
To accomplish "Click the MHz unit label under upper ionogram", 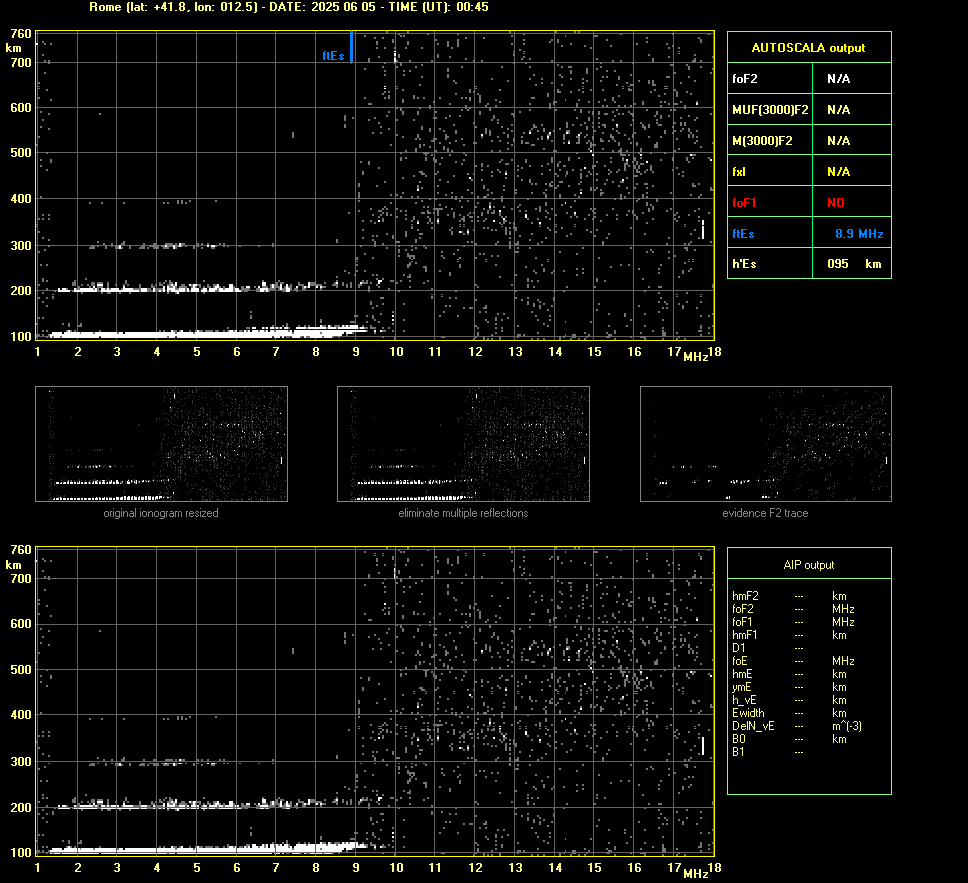I will point(696,357).
